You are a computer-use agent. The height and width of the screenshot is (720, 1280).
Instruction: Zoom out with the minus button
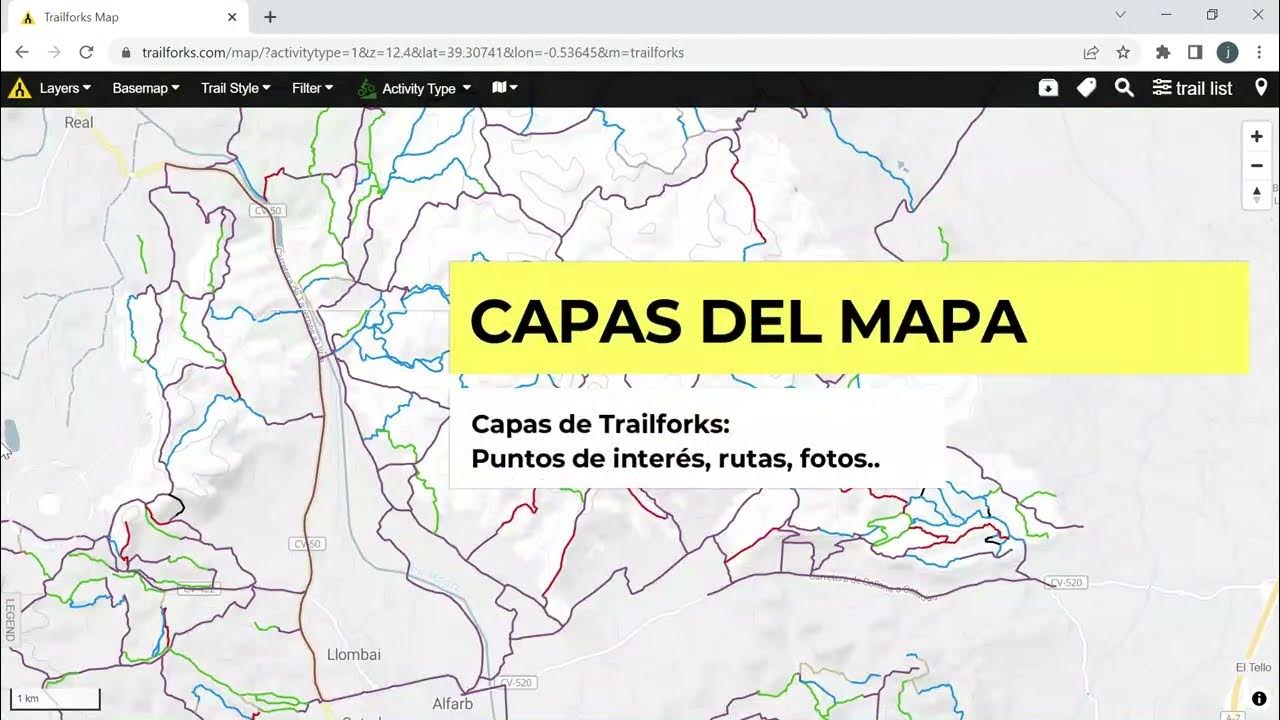click(1257, 166)
